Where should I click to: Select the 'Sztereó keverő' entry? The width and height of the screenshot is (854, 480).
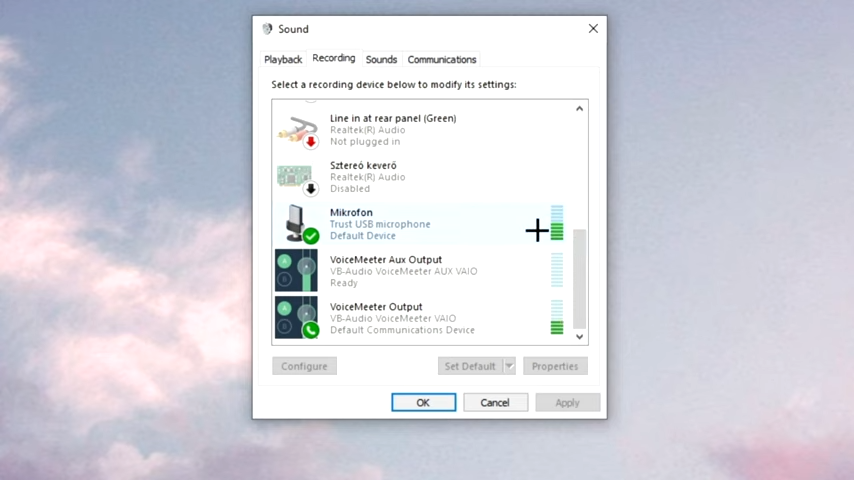[x=423, y=177]
